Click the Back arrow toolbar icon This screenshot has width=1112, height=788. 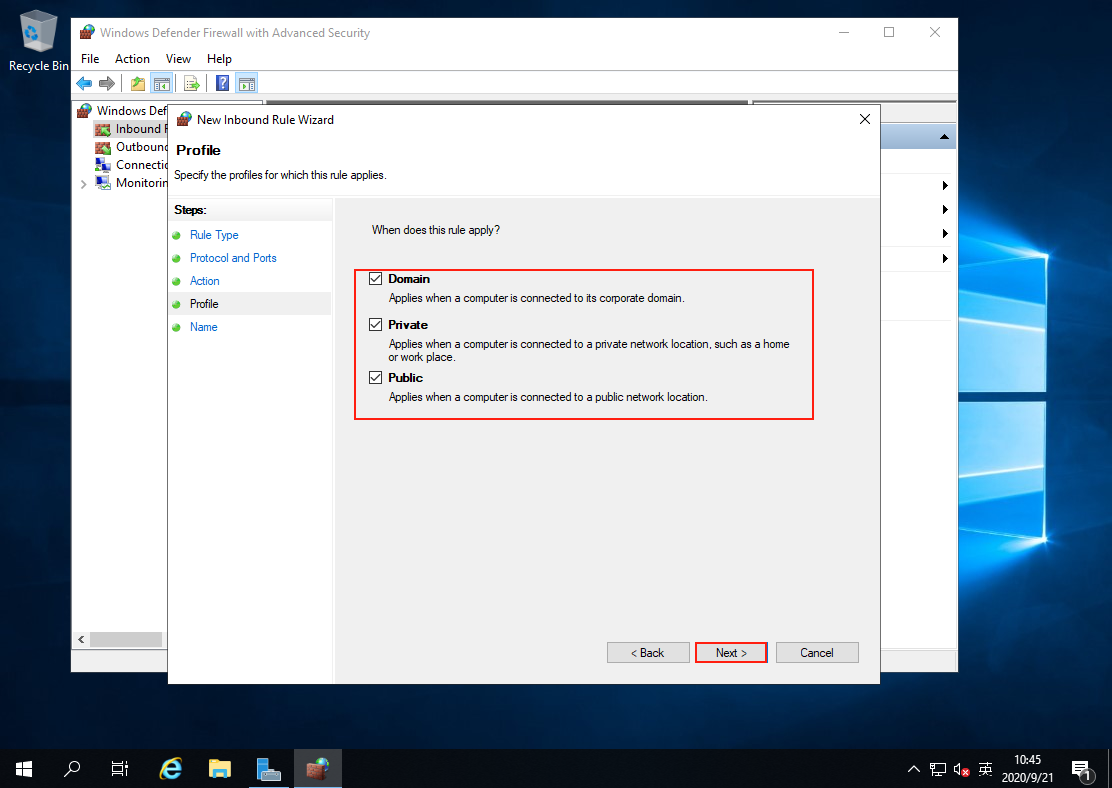(84, 84)
